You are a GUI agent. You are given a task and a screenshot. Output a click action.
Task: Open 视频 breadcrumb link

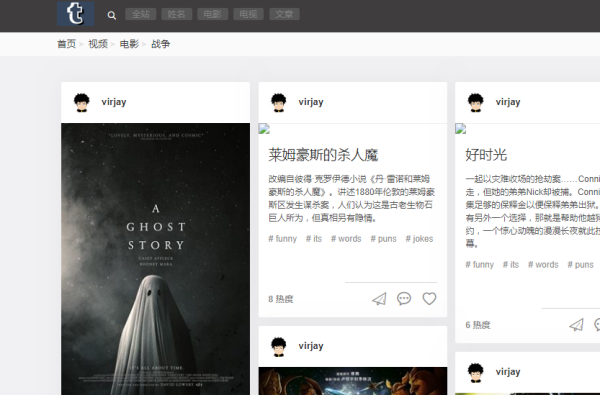point(98,44)
